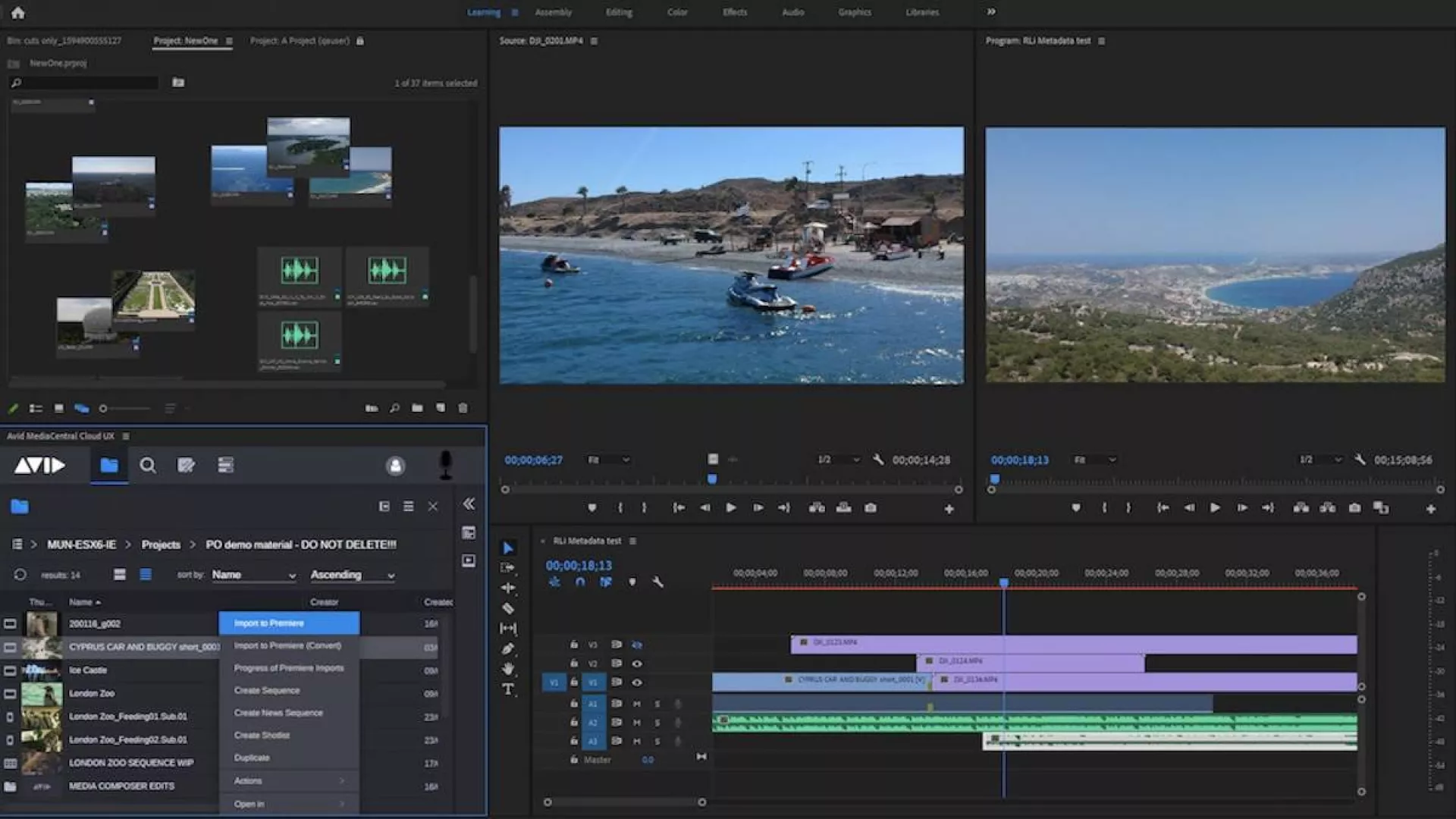Screen dimensions: 1456x819
Task: Select the Razor tool in the timeline toolbar
Action: tap(508, 608)
